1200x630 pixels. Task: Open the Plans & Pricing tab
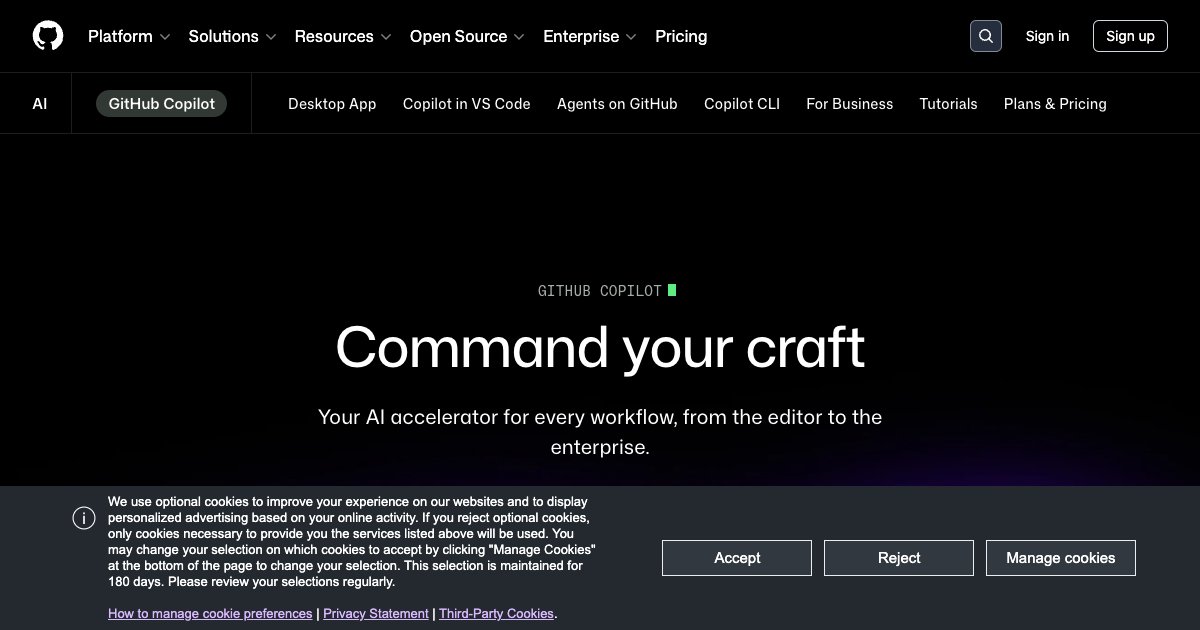tap(1055, 103)
